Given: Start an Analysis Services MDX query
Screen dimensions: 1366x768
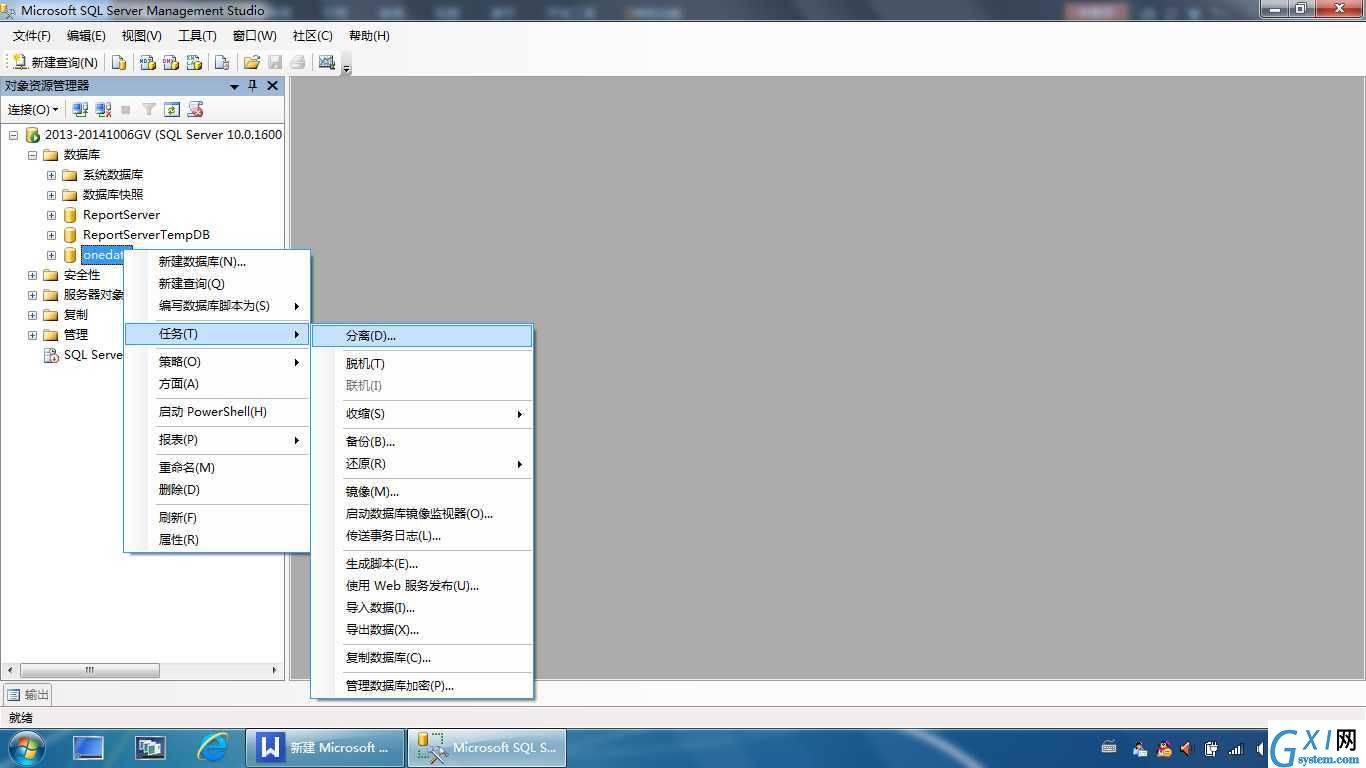Looking at the screenshot, I should click(x=148, y=62).
